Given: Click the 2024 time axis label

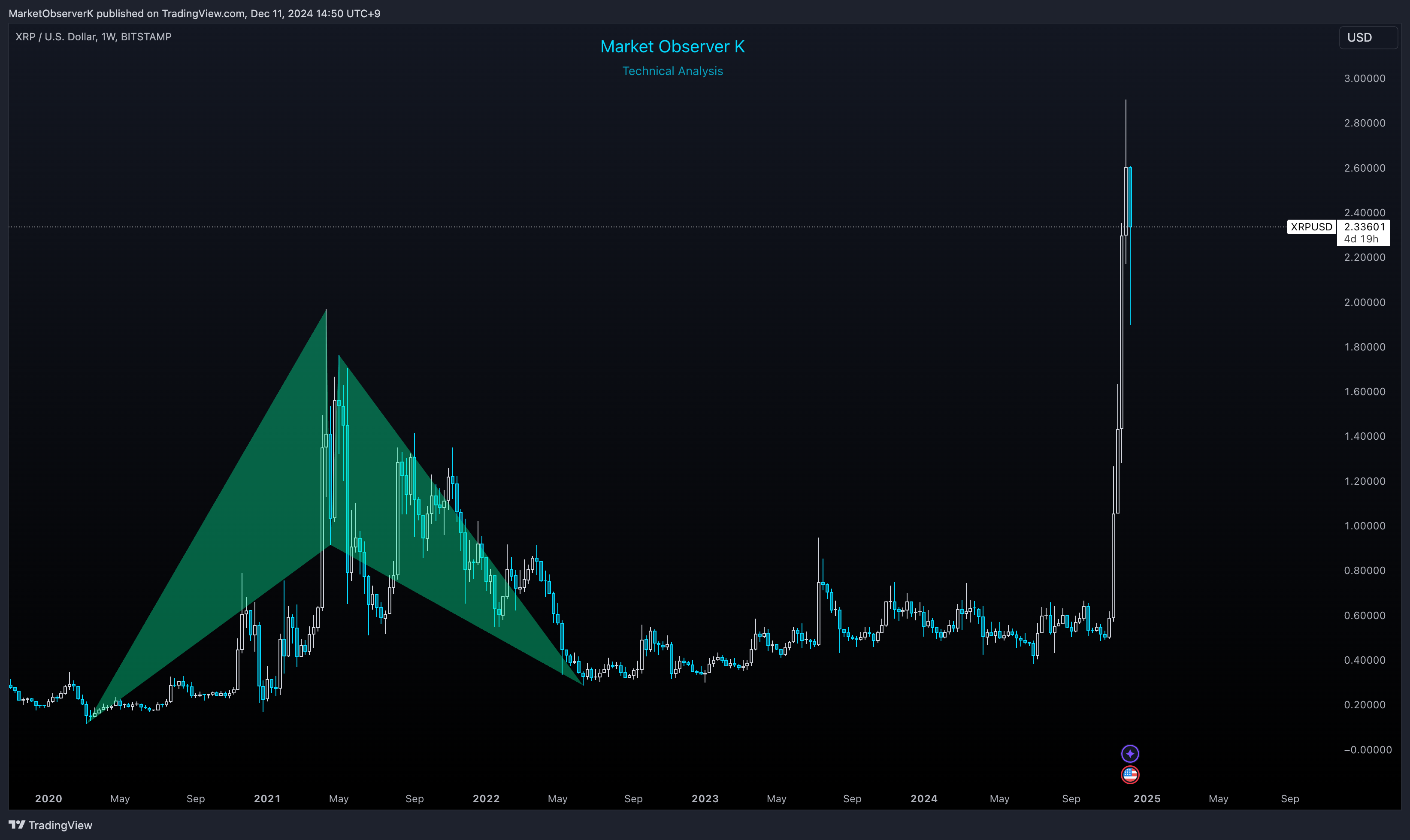Looking at the screenshot, I should (924, 798).
